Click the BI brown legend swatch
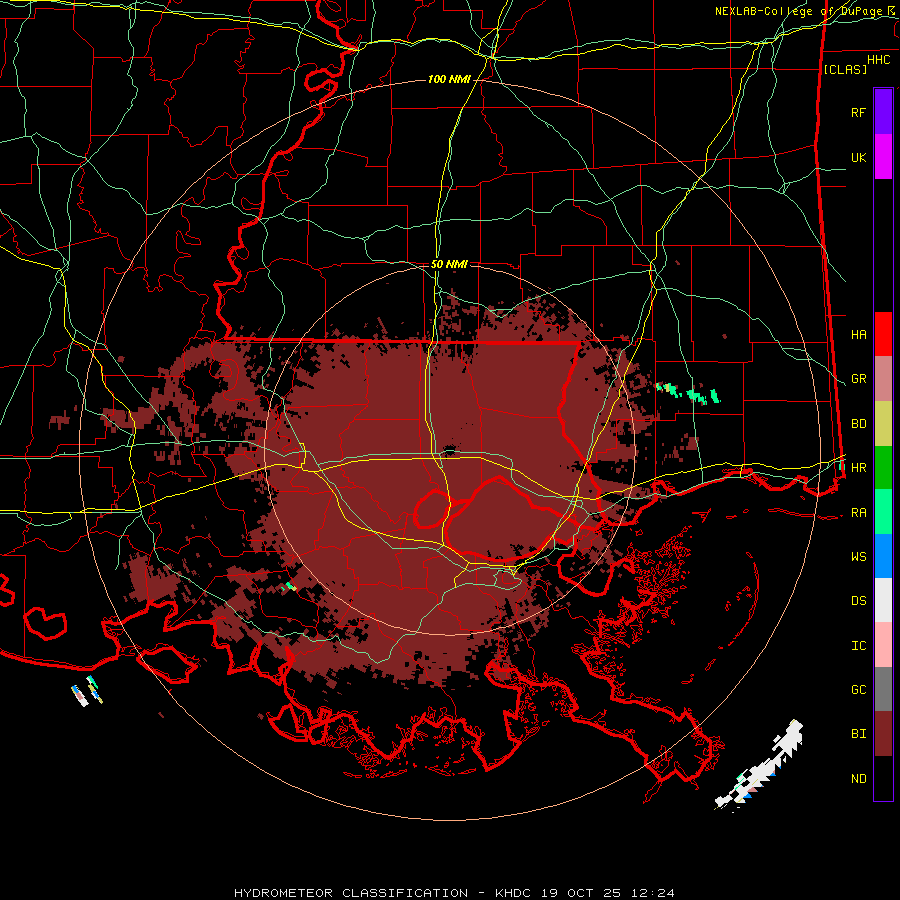The width and height of the screenshot is (900, 900). [x=883, y=734]
